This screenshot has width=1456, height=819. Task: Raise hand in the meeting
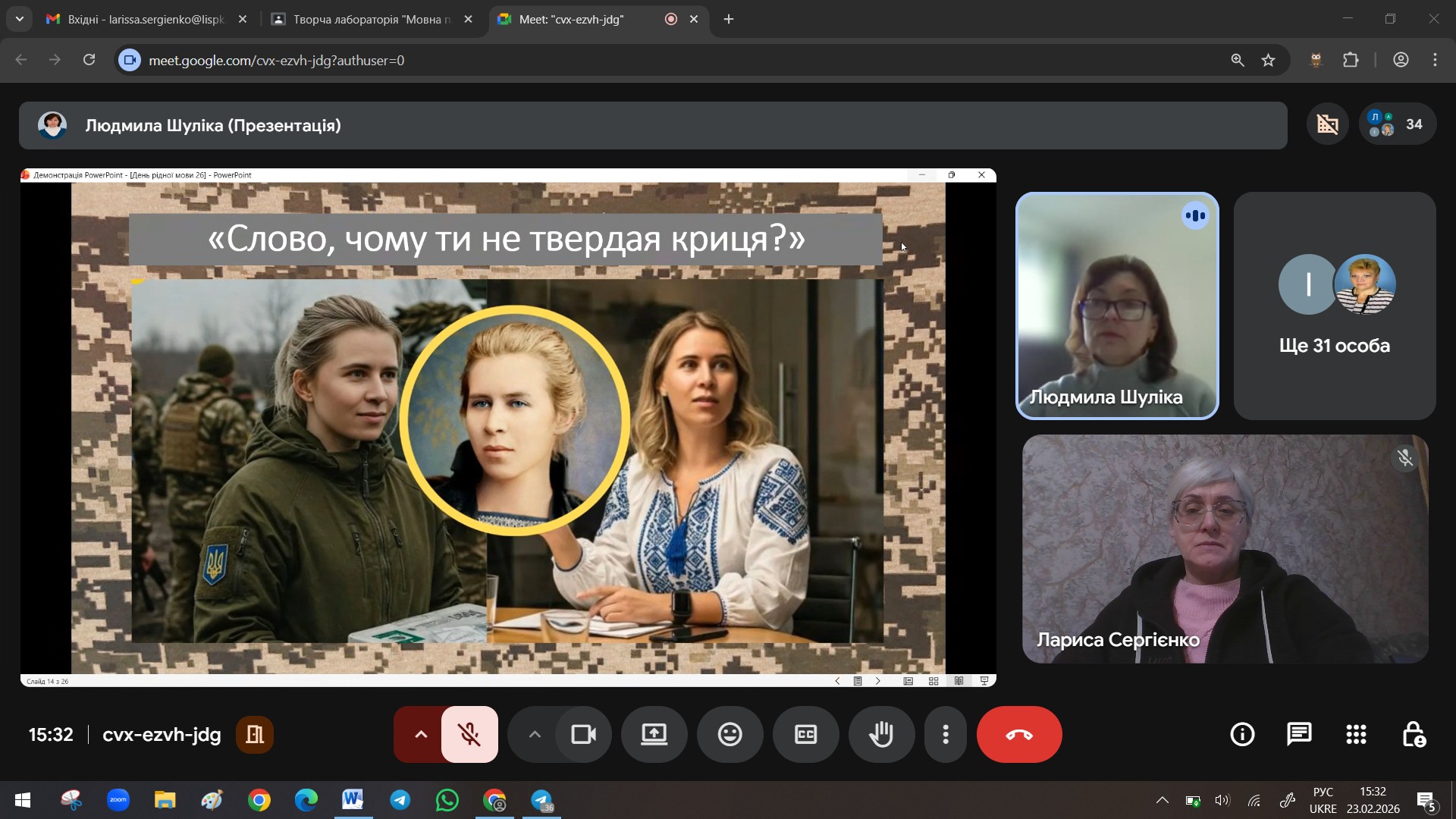(881, 734)
